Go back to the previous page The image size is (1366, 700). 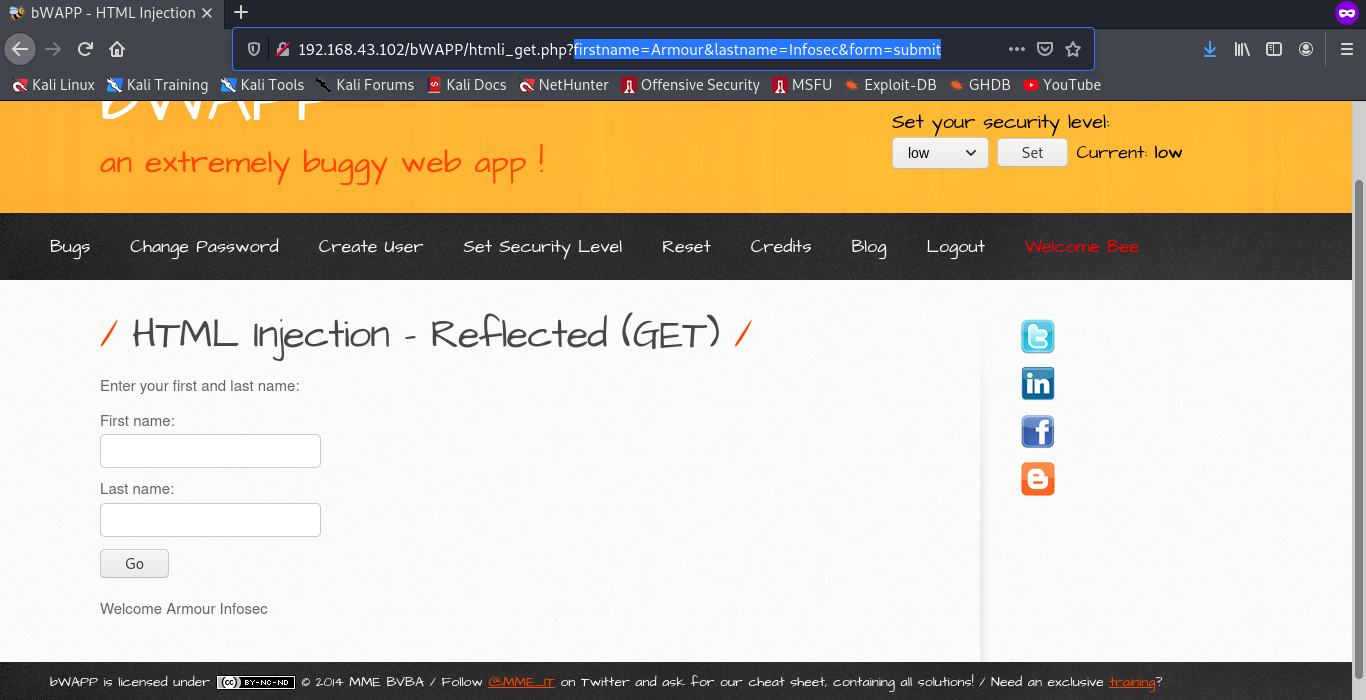click(20, 48)
